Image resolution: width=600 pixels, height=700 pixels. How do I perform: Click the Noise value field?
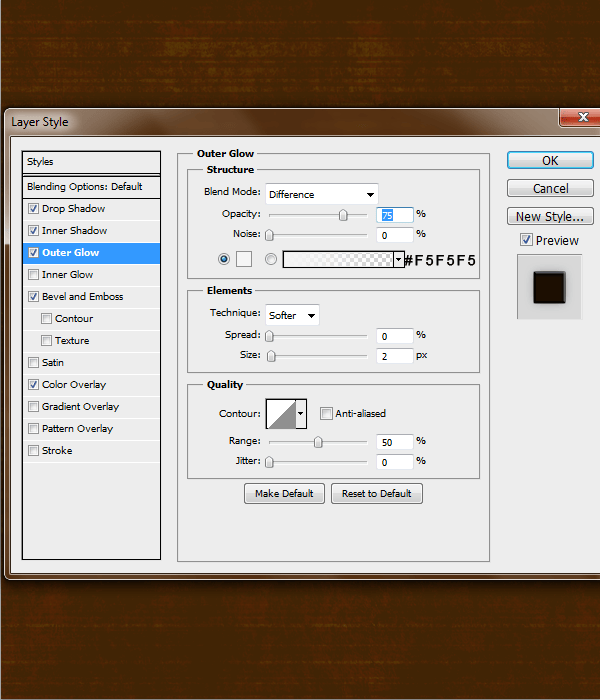[x=395, y=235]
